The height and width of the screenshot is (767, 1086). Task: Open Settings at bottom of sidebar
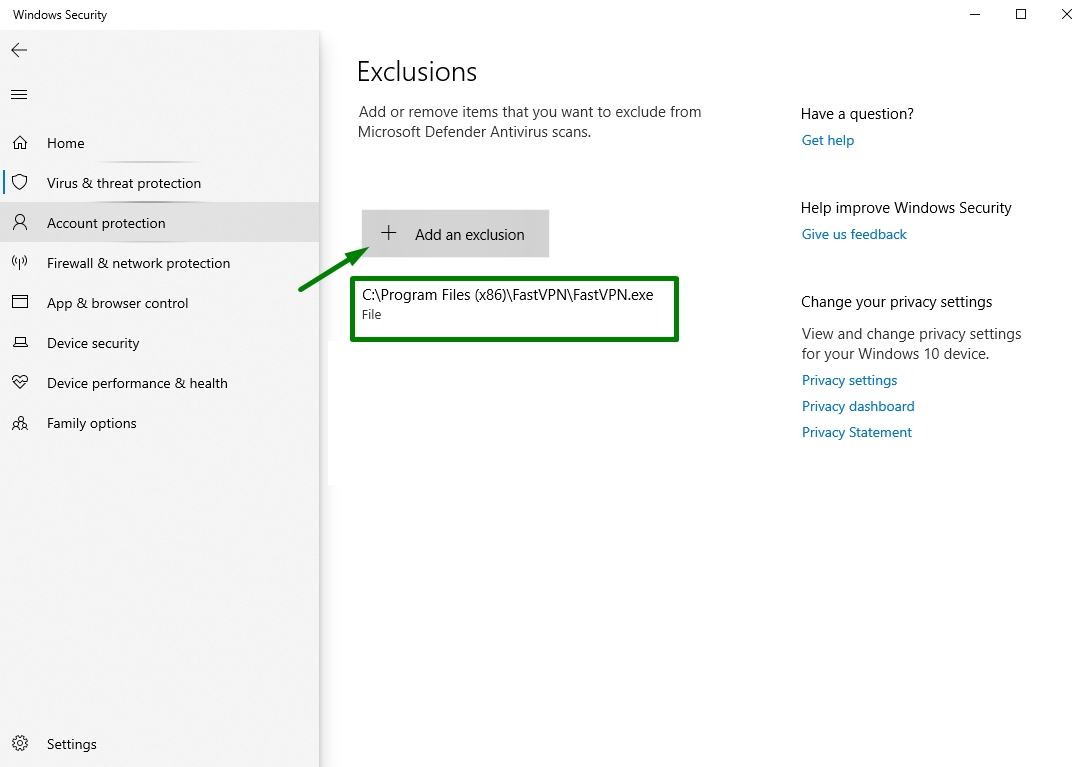click(x=159, y=743)
